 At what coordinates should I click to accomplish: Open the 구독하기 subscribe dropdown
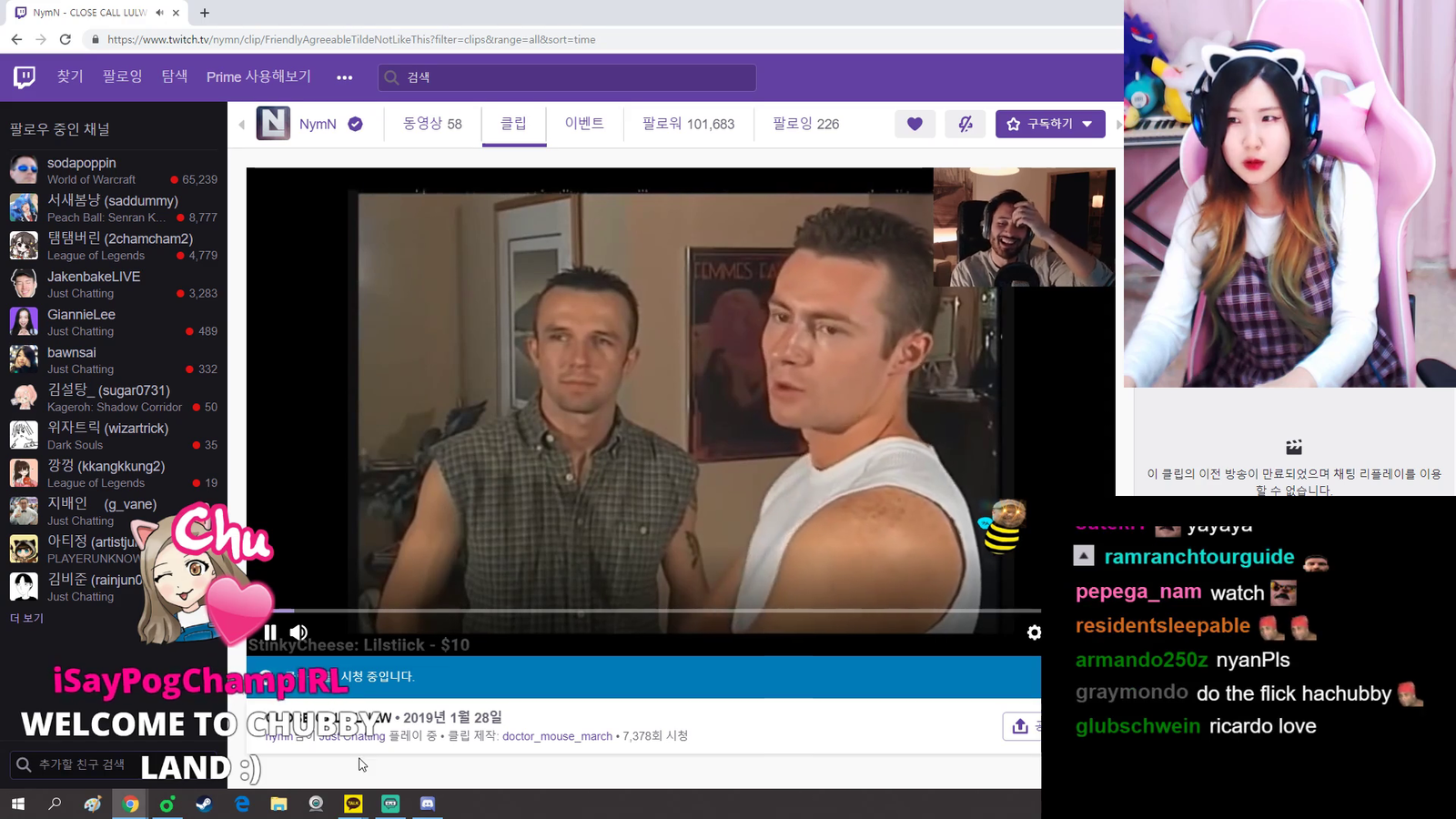tap(1050, 124)
